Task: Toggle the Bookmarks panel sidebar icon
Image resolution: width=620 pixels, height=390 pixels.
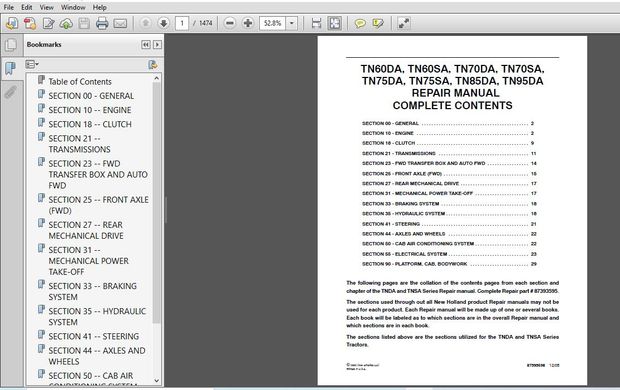Action: tap(11, 68)
